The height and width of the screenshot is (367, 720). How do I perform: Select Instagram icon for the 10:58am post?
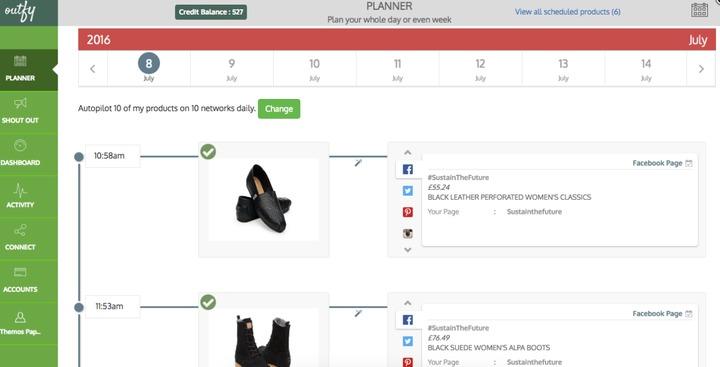tap(408, 233)
